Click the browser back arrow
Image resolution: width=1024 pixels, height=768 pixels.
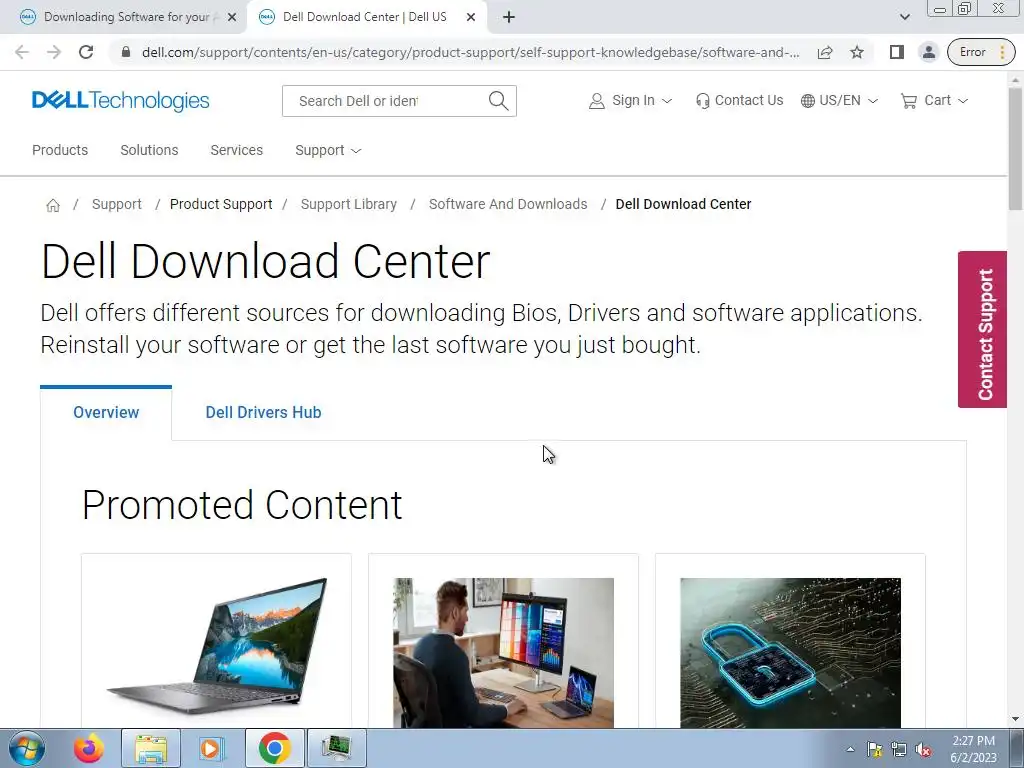[x=22, y=52]
